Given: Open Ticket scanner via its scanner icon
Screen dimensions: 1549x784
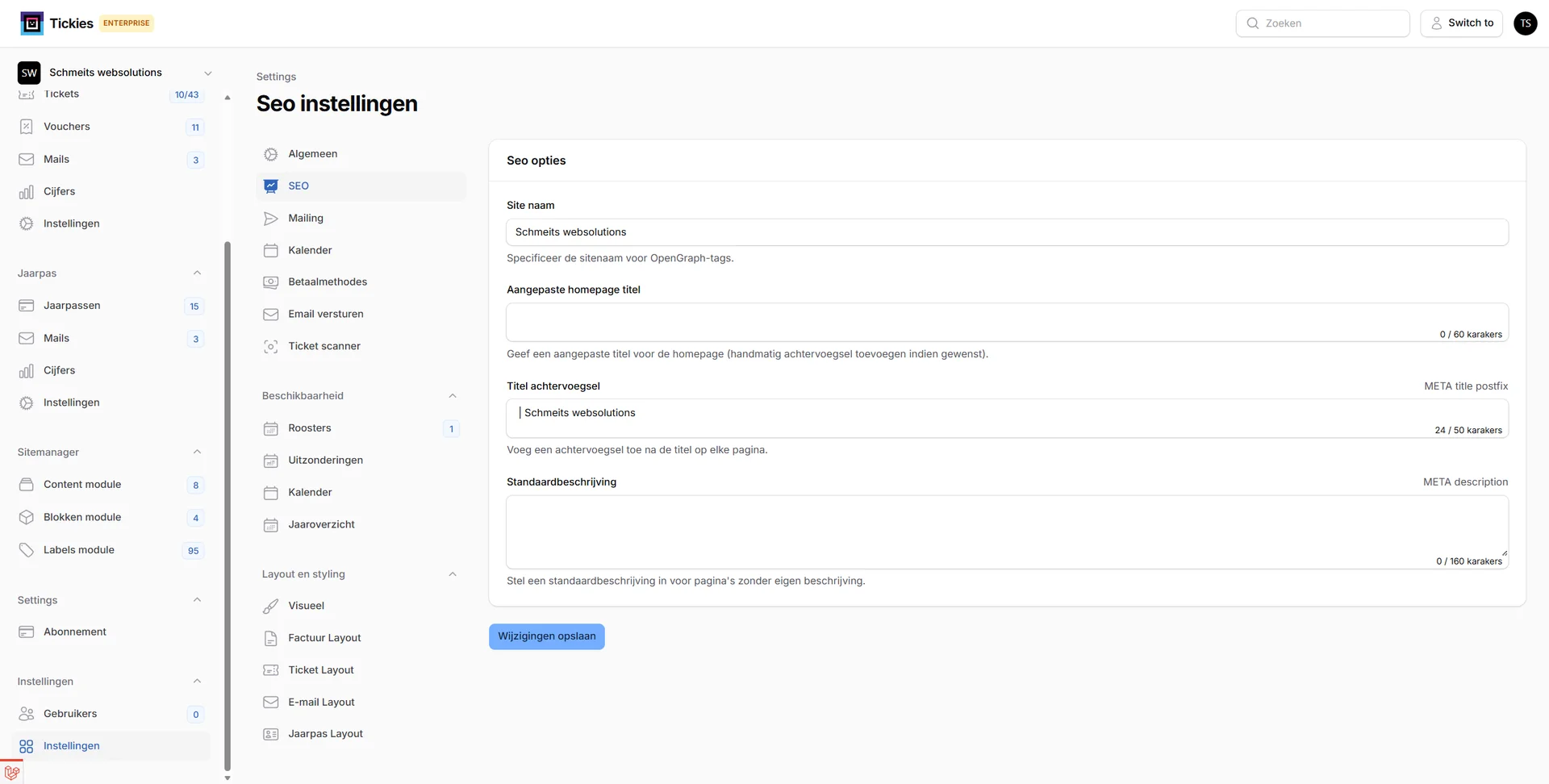Looking at the screenshot, I should [270, 346].
